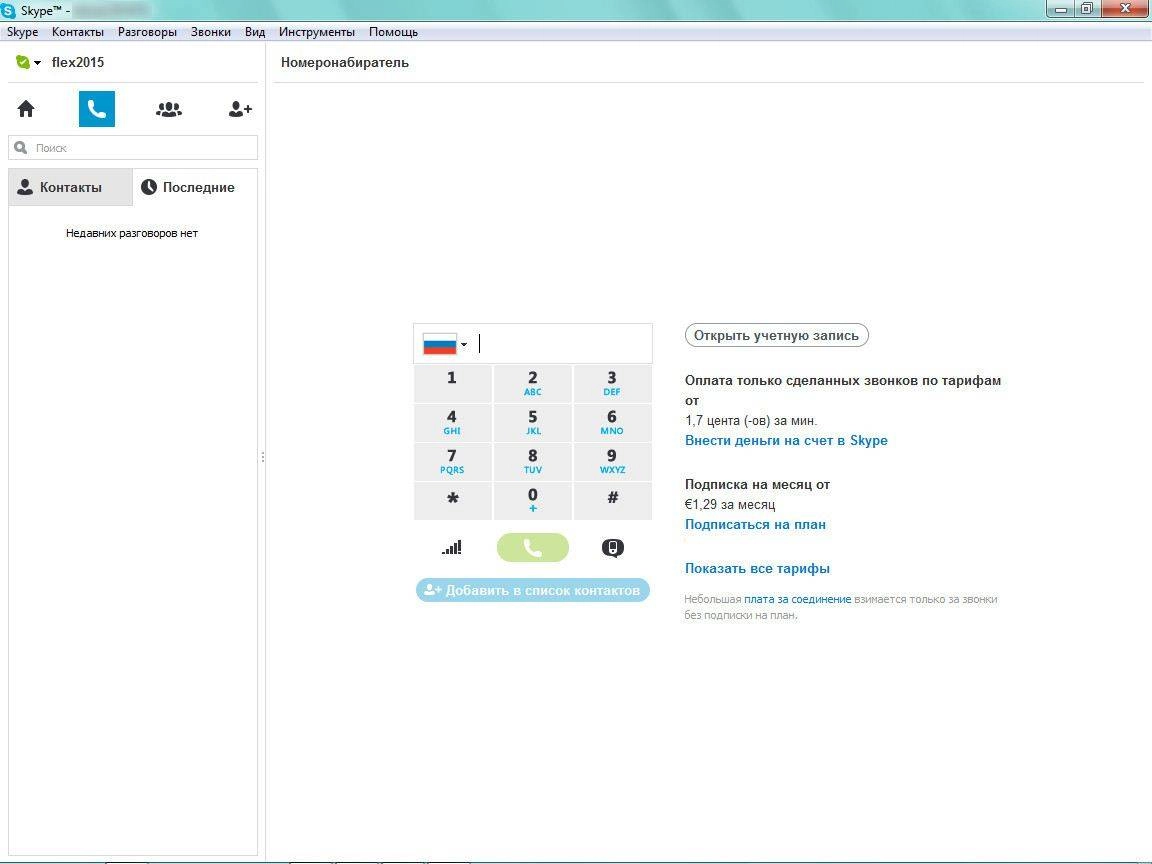This screenshot has width=1152, height=864.
Task: Dial digit 5 JKL on keypad
Action: [533, 422]
